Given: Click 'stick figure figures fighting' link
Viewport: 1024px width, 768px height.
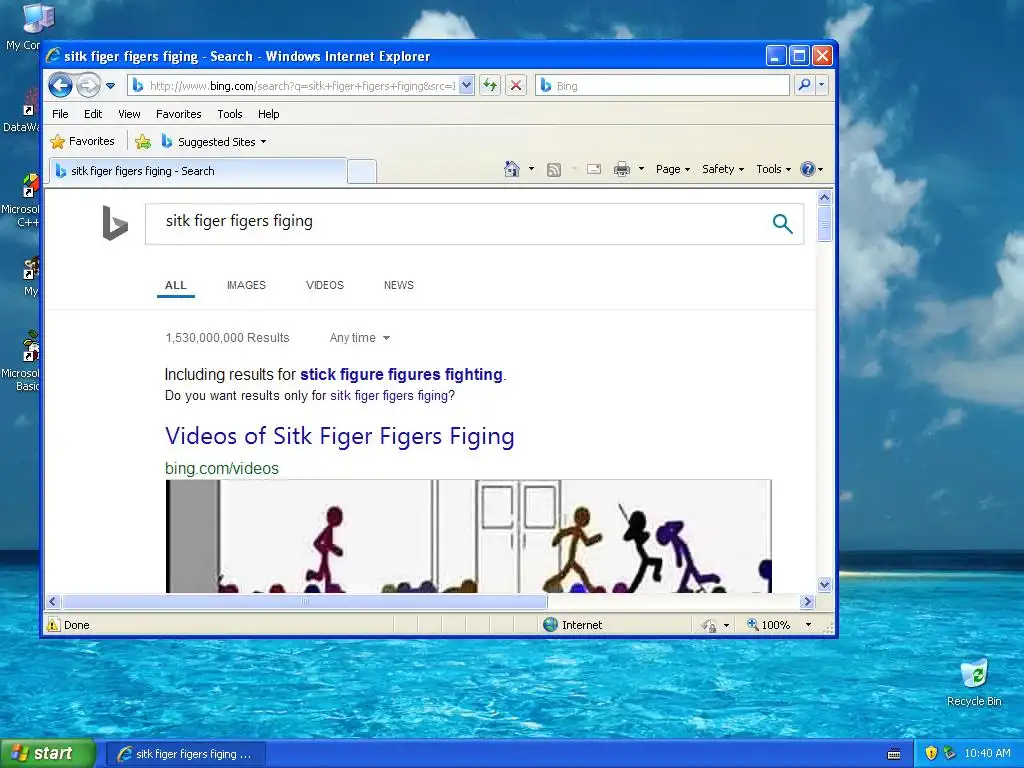Looking at the screenshot, I should pos(401,374).
